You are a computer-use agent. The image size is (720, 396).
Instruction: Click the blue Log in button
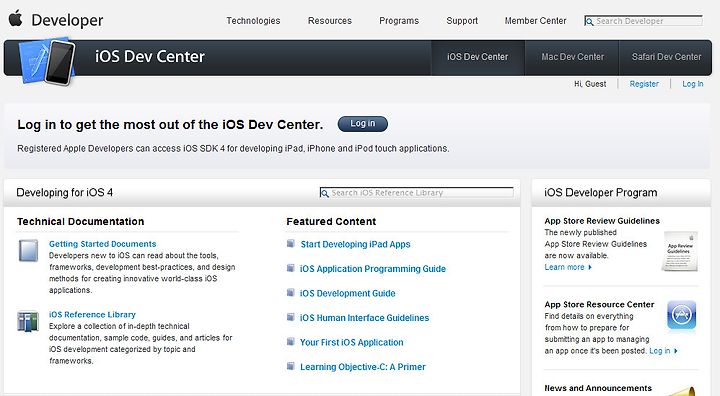pos(363,124)
